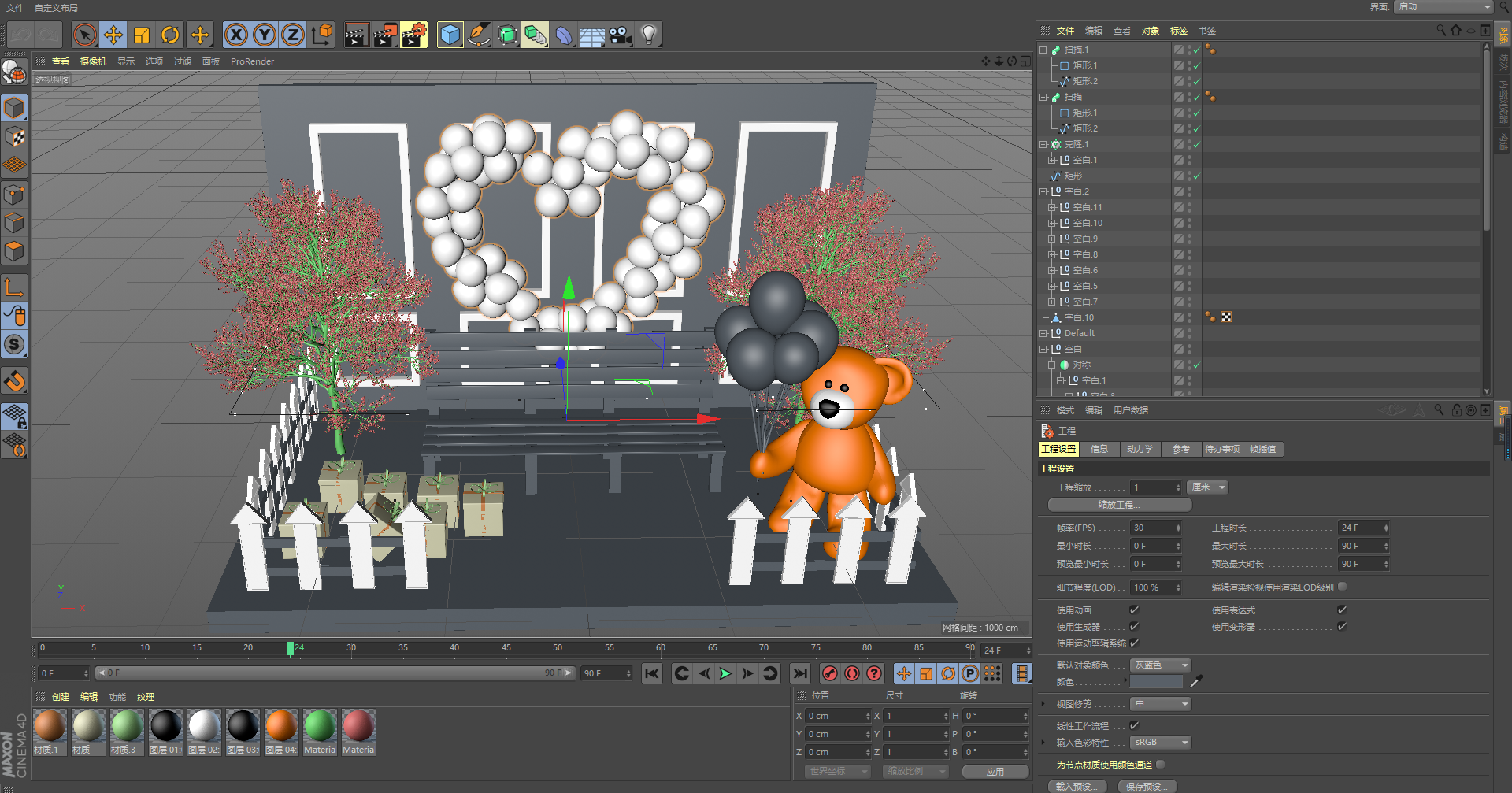Click 应用 button in coordinates panel
Viewport: 1512px width, 793px height.
click(x=995, y=772)
